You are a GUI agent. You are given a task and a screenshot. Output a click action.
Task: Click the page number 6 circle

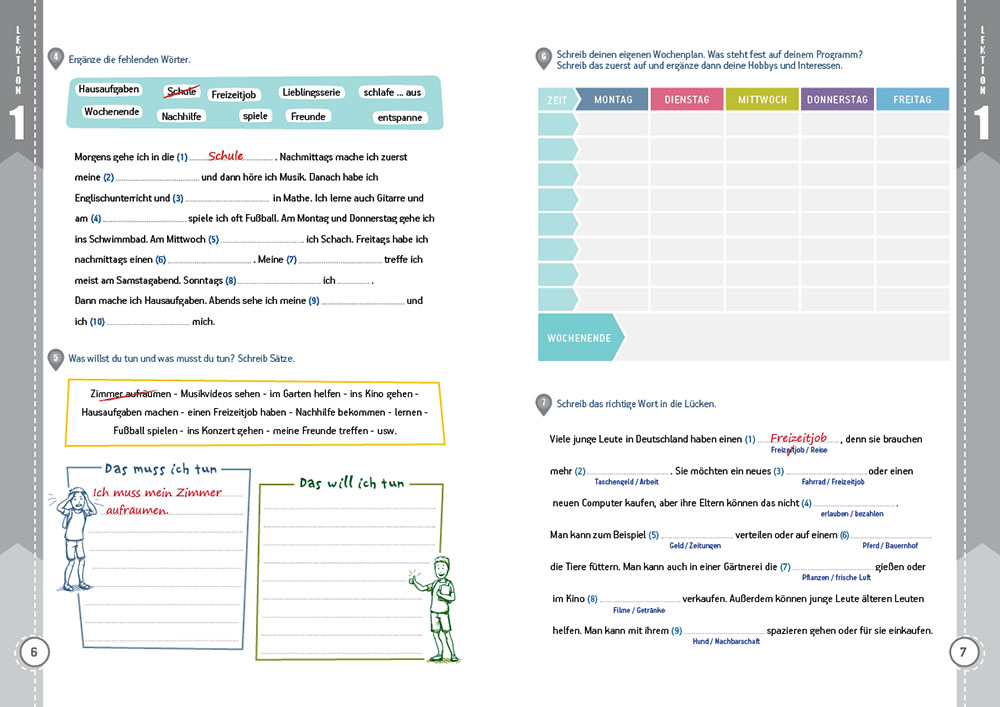tap(33, 653)
